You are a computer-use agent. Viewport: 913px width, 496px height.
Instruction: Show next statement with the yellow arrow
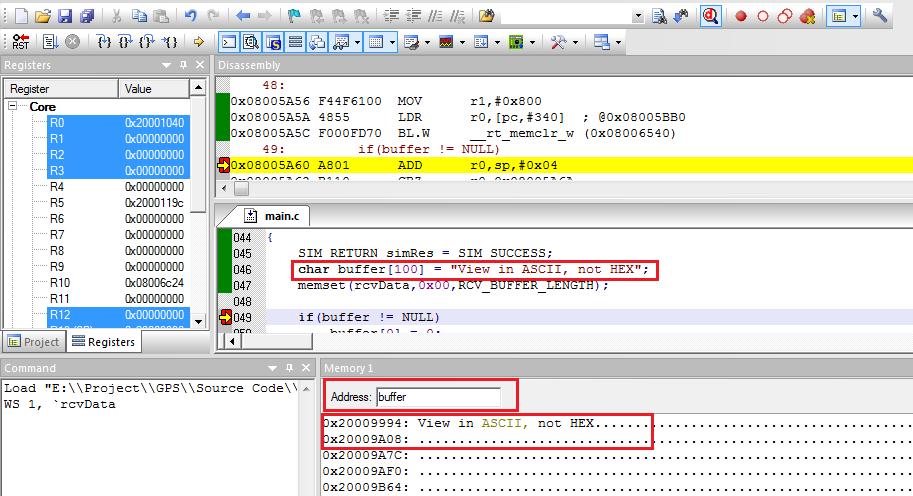tap(199, 42)
